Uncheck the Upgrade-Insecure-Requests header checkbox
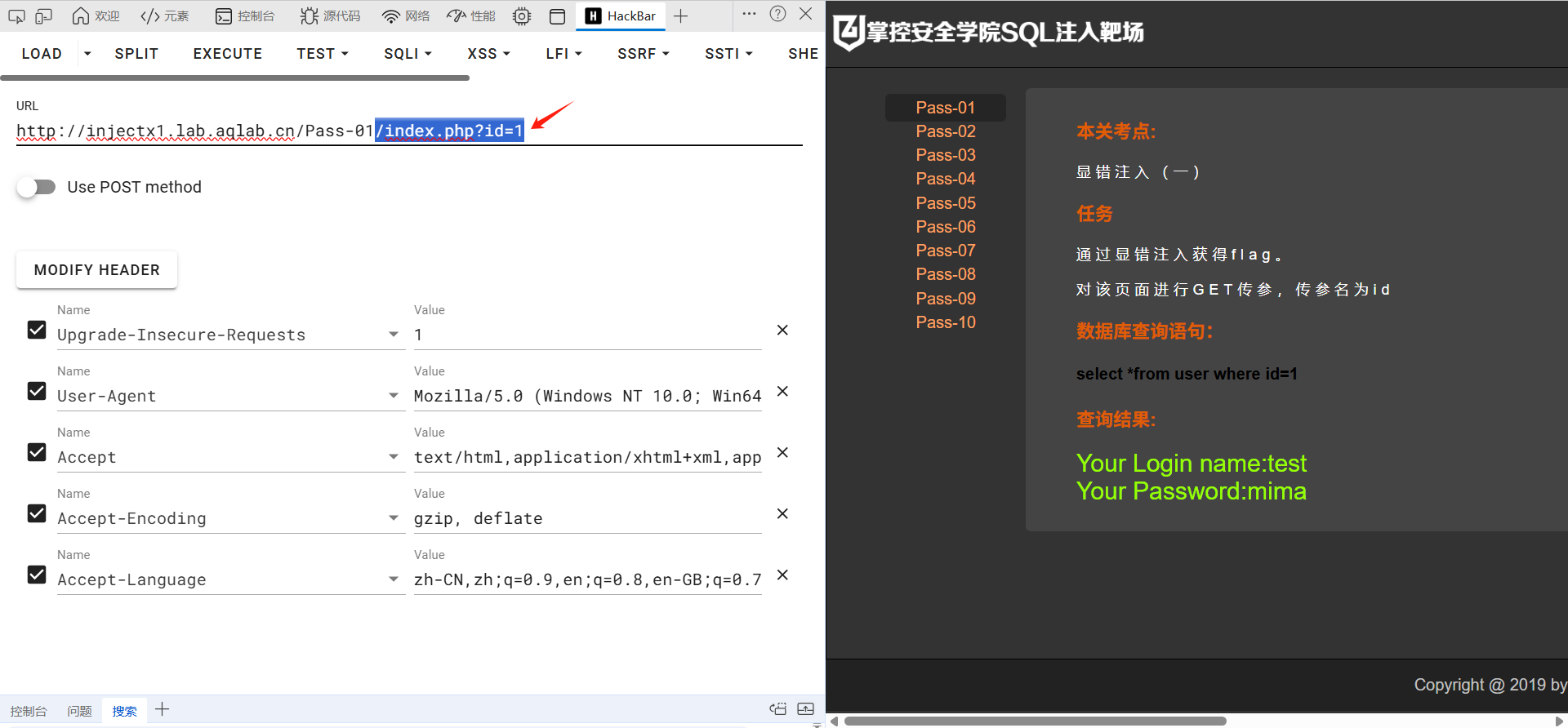This screenshot has height=728, width=1568. pyautogui.click(x=37, y=330)
